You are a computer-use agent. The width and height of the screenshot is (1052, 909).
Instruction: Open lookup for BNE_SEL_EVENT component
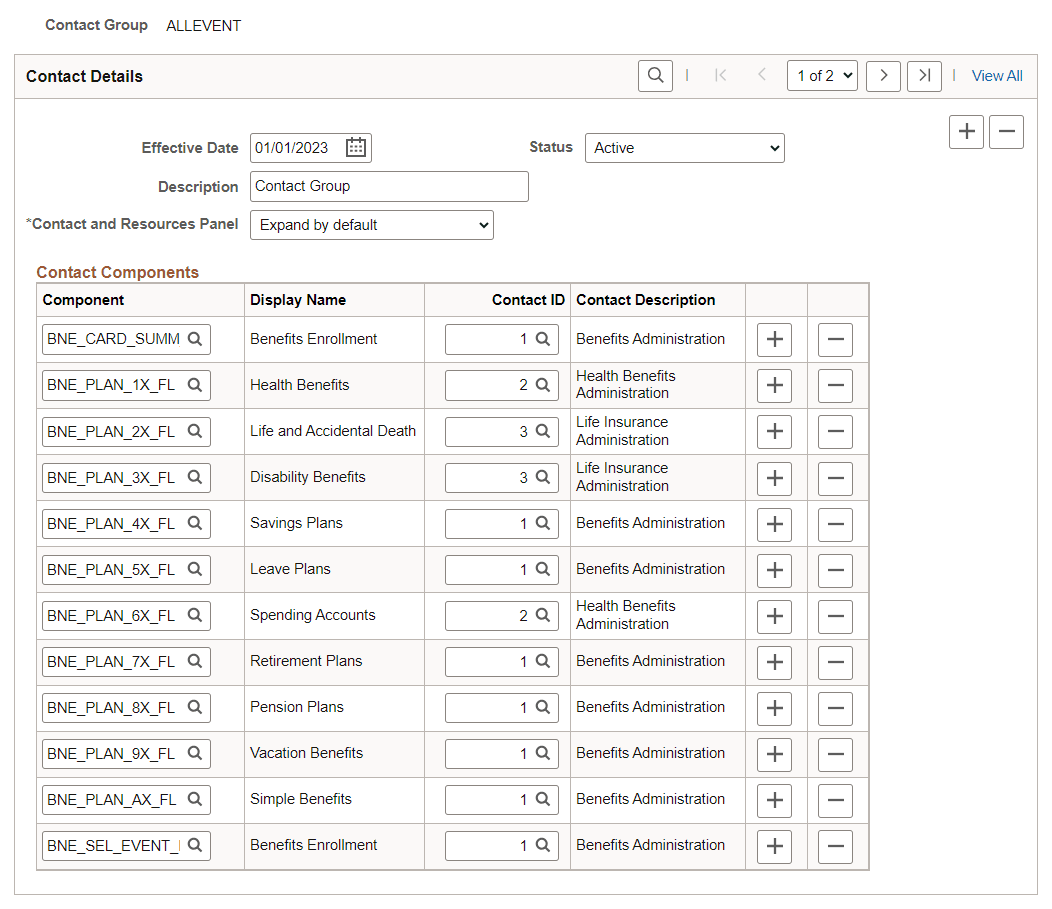(x=196, y=845)
